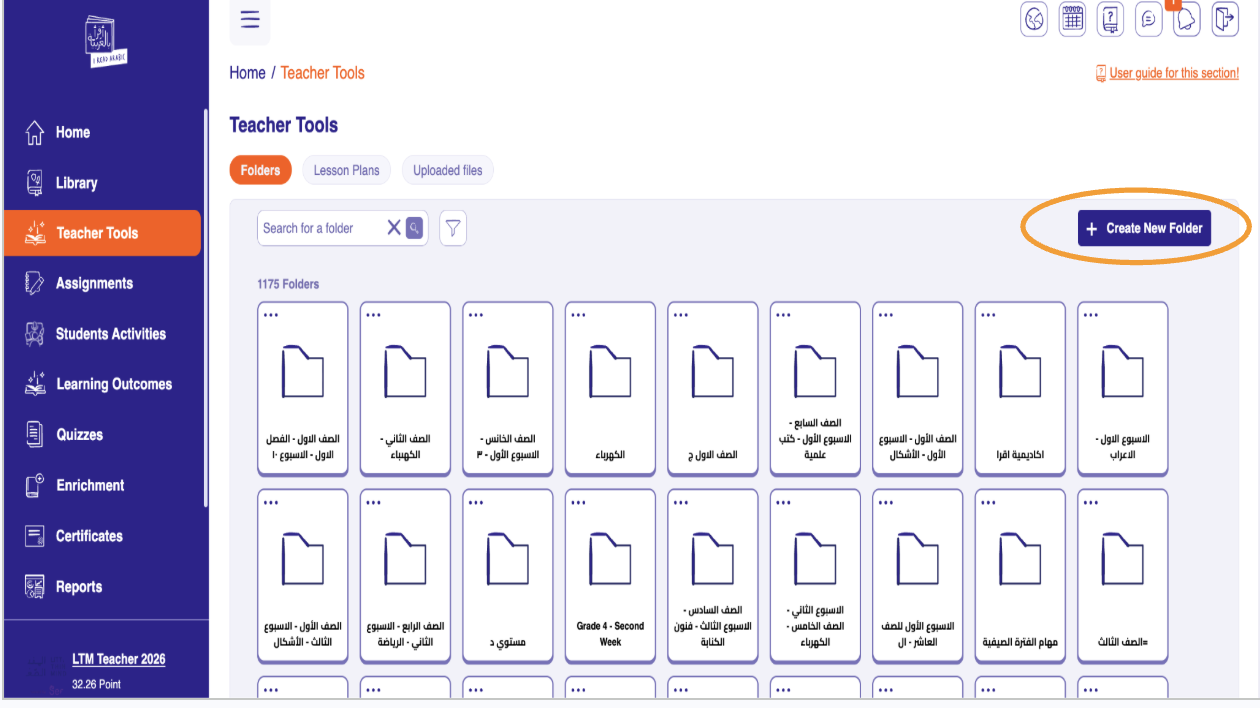This screenshot has height=708, width=1260.
Task: Clear the folder search with X
Action: click(x=394, y=229)
